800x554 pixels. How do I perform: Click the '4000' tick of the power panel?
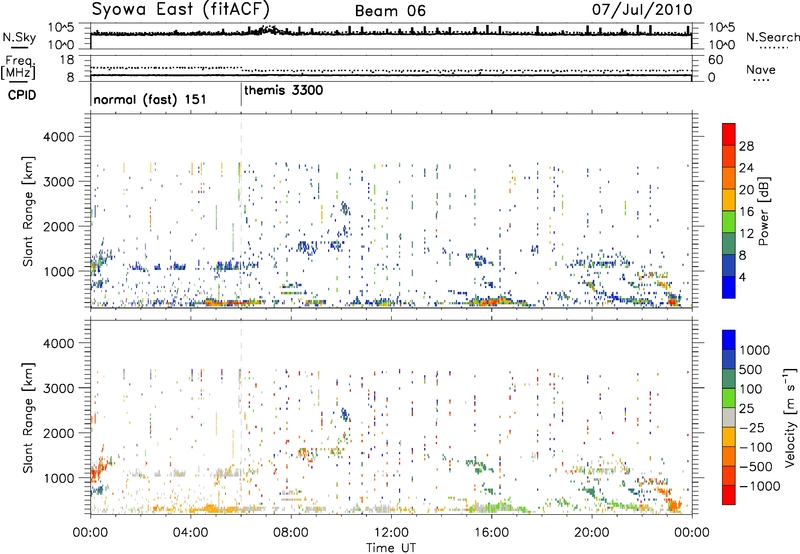tap(58, 137)
